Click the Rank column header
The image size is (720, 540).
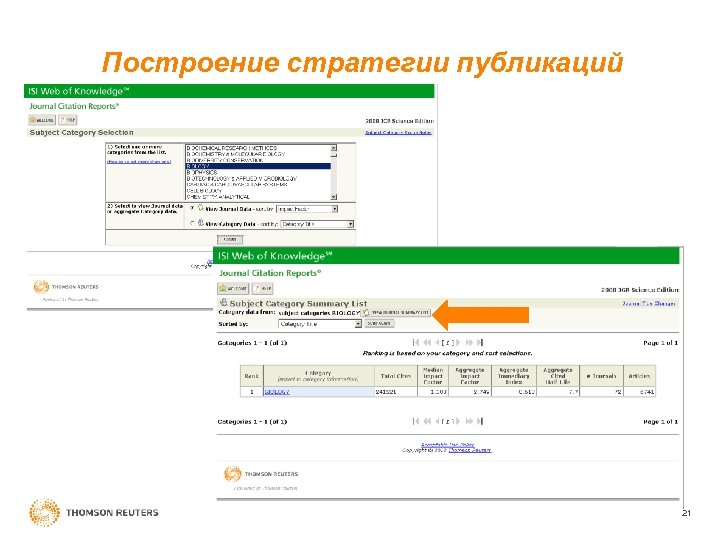(252, 376)
